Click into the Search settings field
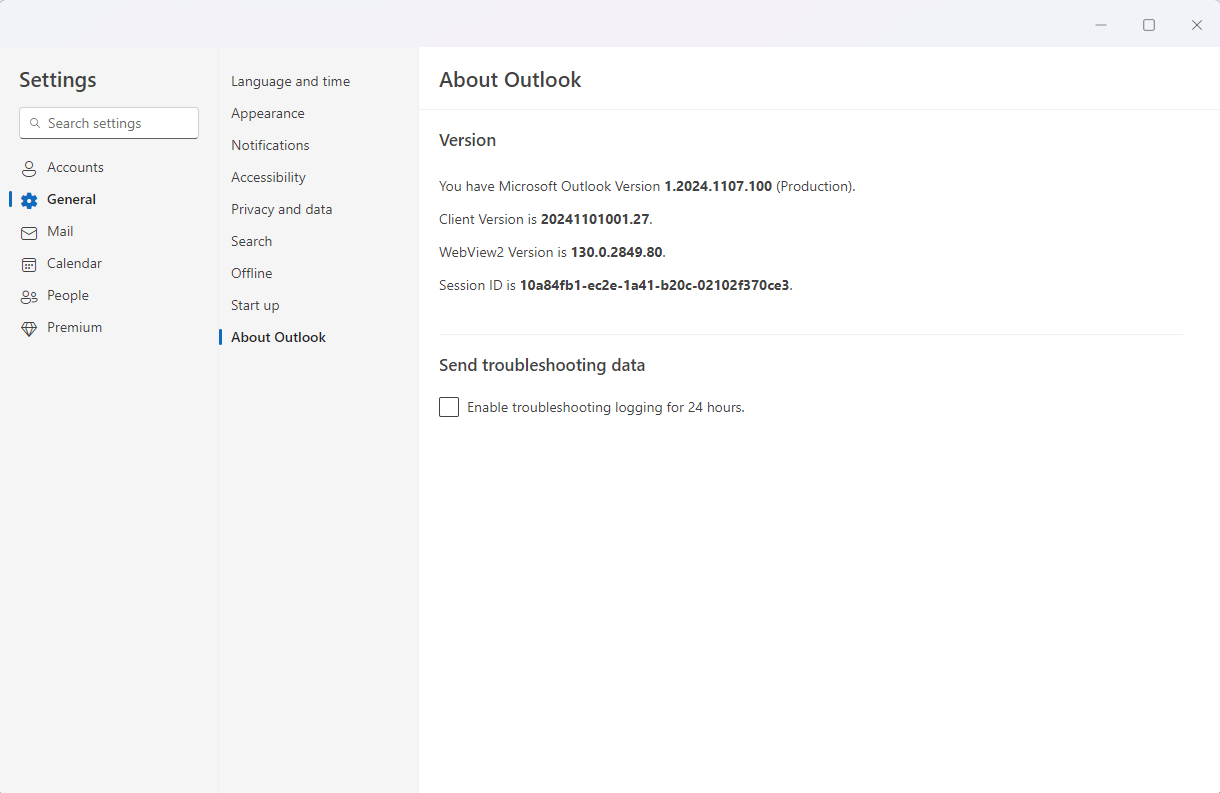The image size is (1220, 793). (109, 123)
